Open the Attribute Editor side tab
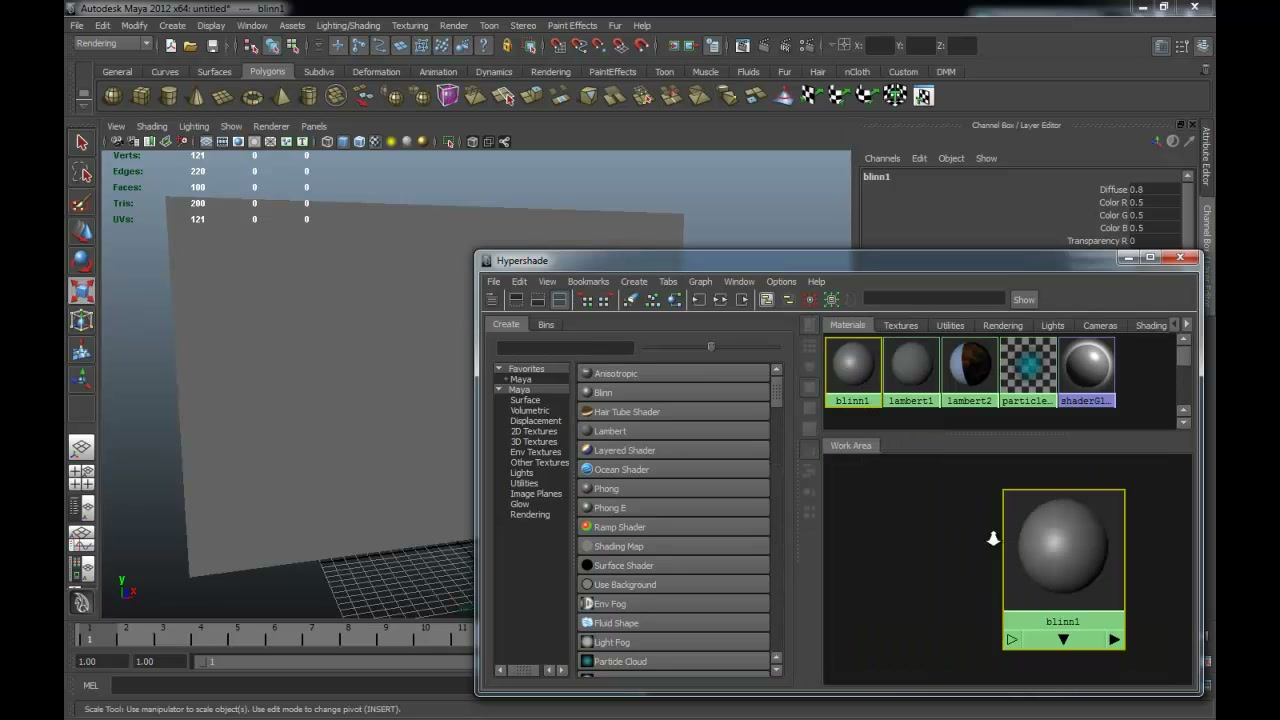This screenshot has height=720, width=1280. tap(1206, 157)
